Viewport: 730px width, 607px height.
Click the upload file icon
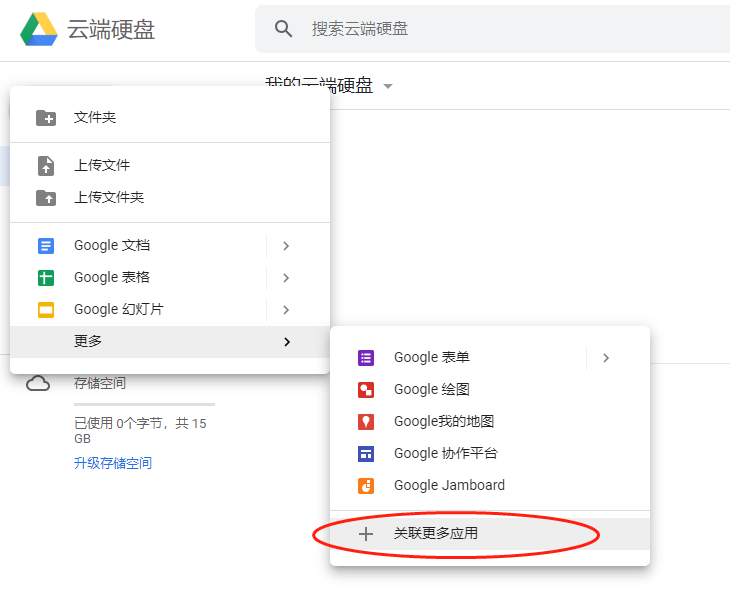click(46, 166)
